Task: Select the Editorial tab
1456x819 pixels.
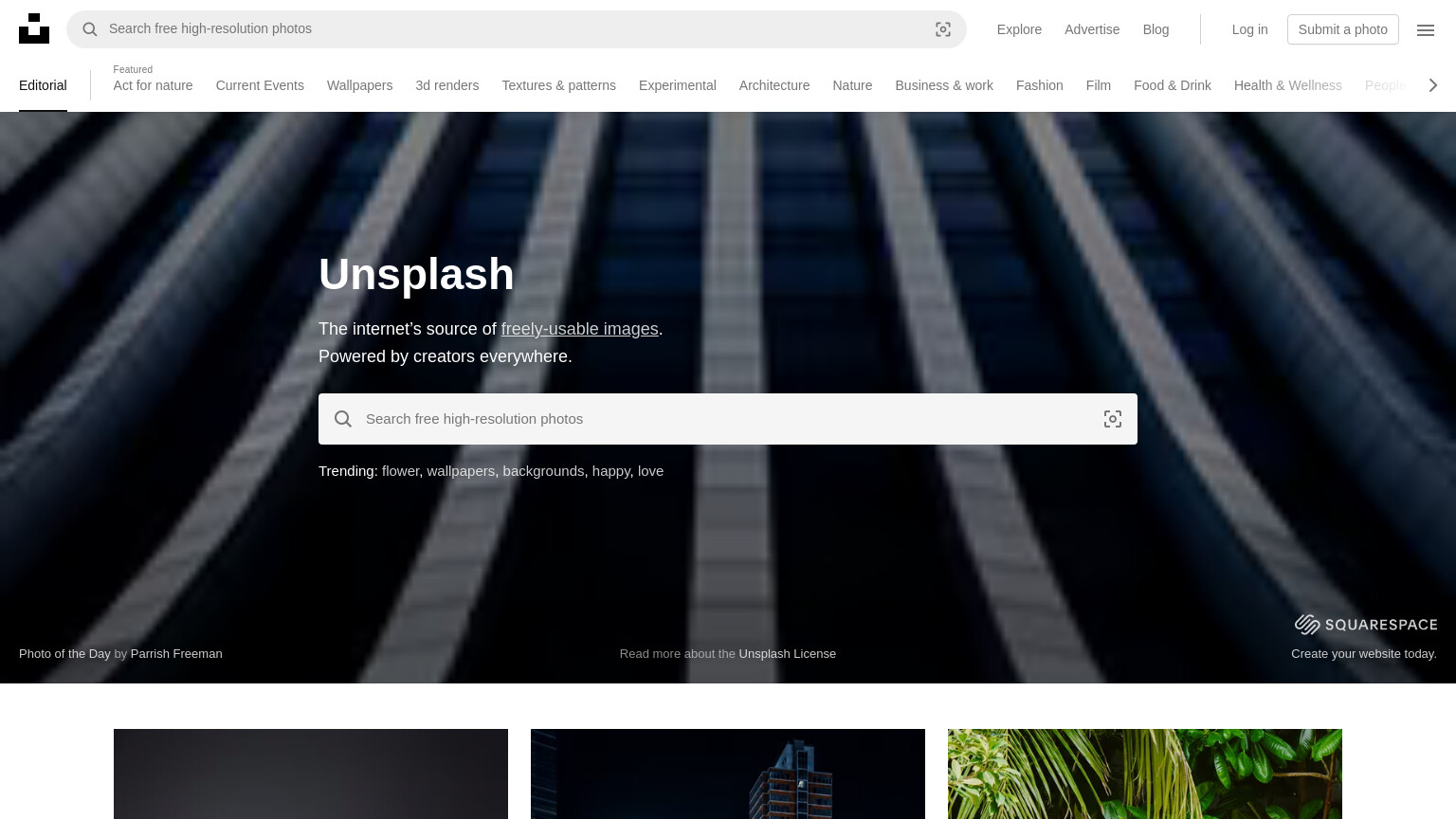Action: tap(43, 85)
